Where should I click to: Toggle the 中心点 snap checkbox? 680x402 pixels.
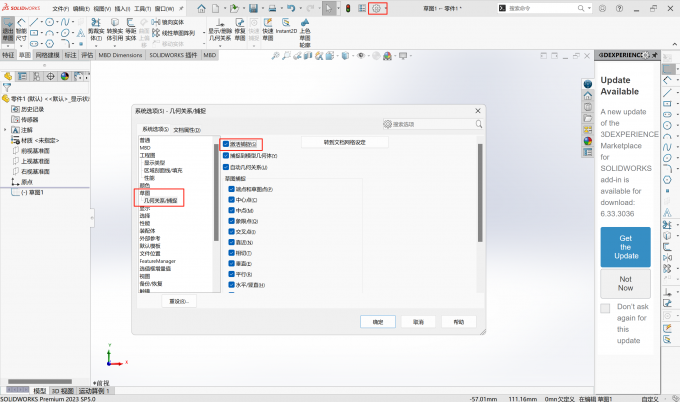tap(232, 200)
